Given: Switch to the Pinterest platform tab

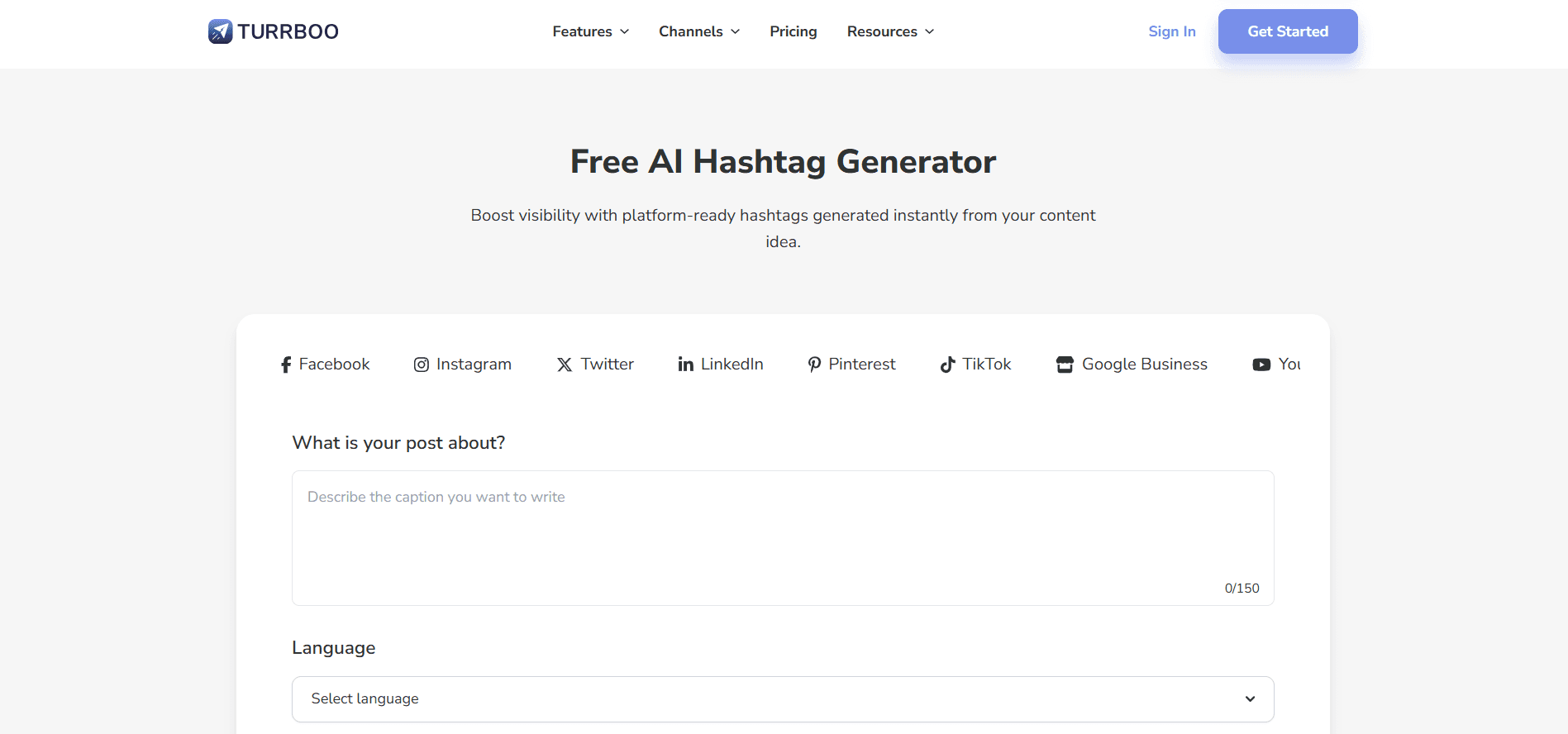Looking at the screenshot, I should [851, 364].
